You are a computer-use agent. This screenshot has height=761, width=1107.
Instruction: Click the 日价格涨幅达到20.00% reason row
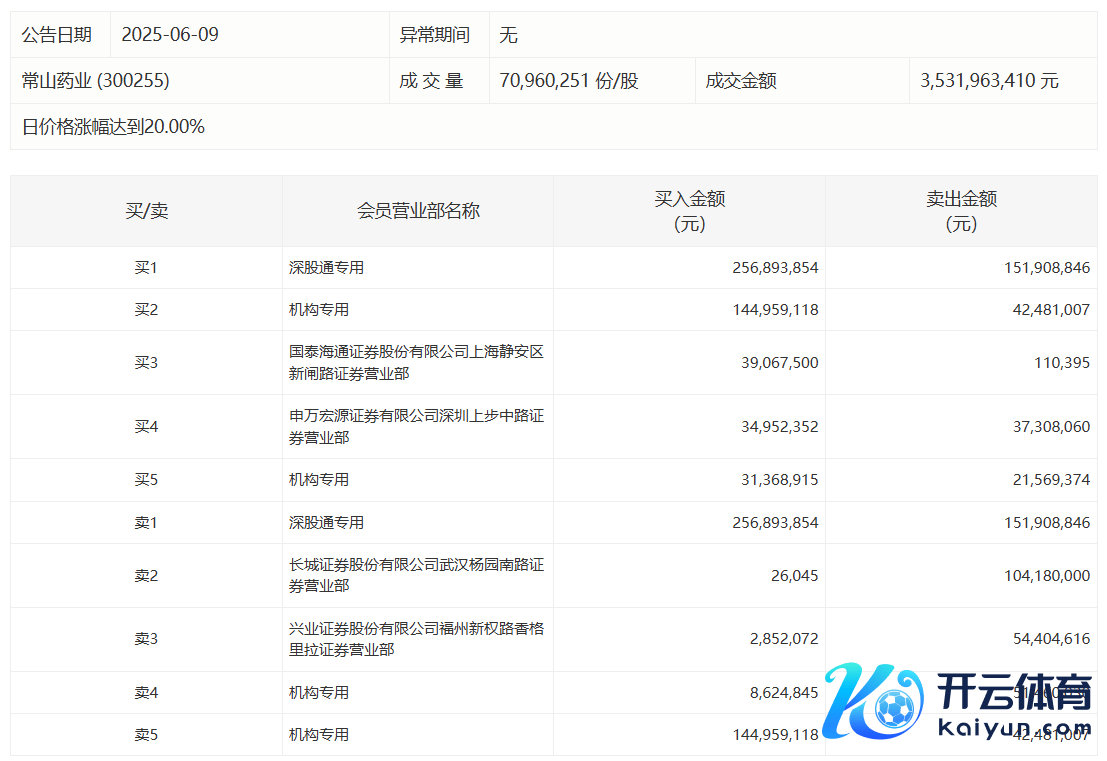pyautogui.click(x=113, y=127)
